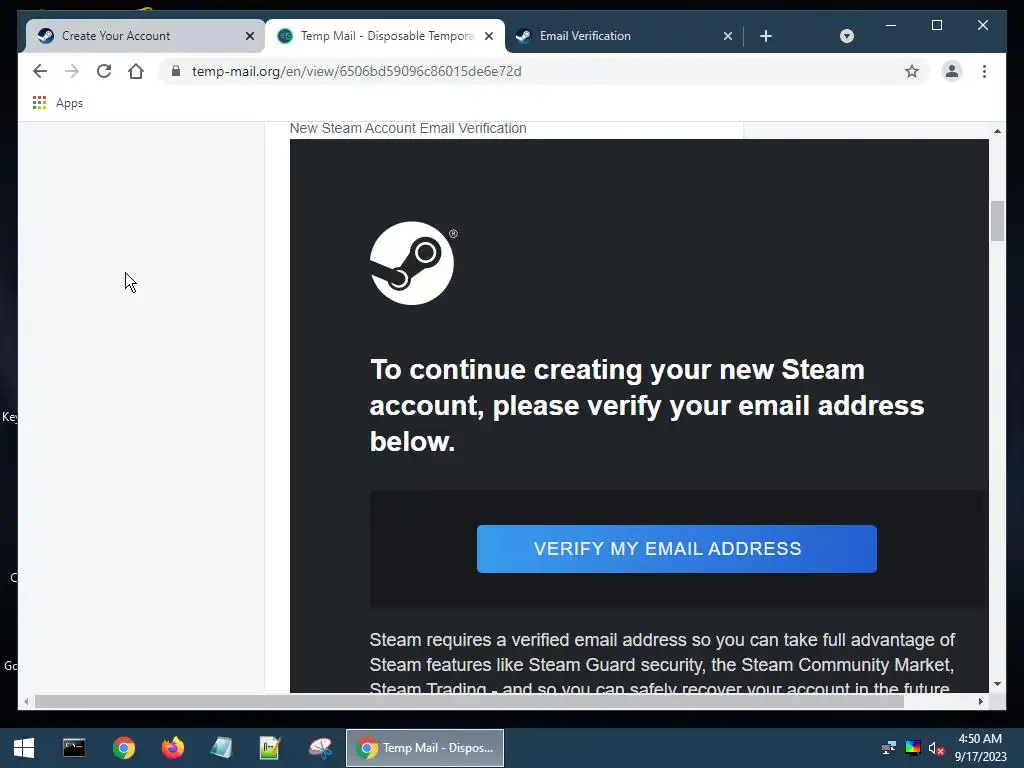The height and width of the screenshot is (768, 1024).
Task: Click the scroll left arrow
Action: click(x=25, y=701)
